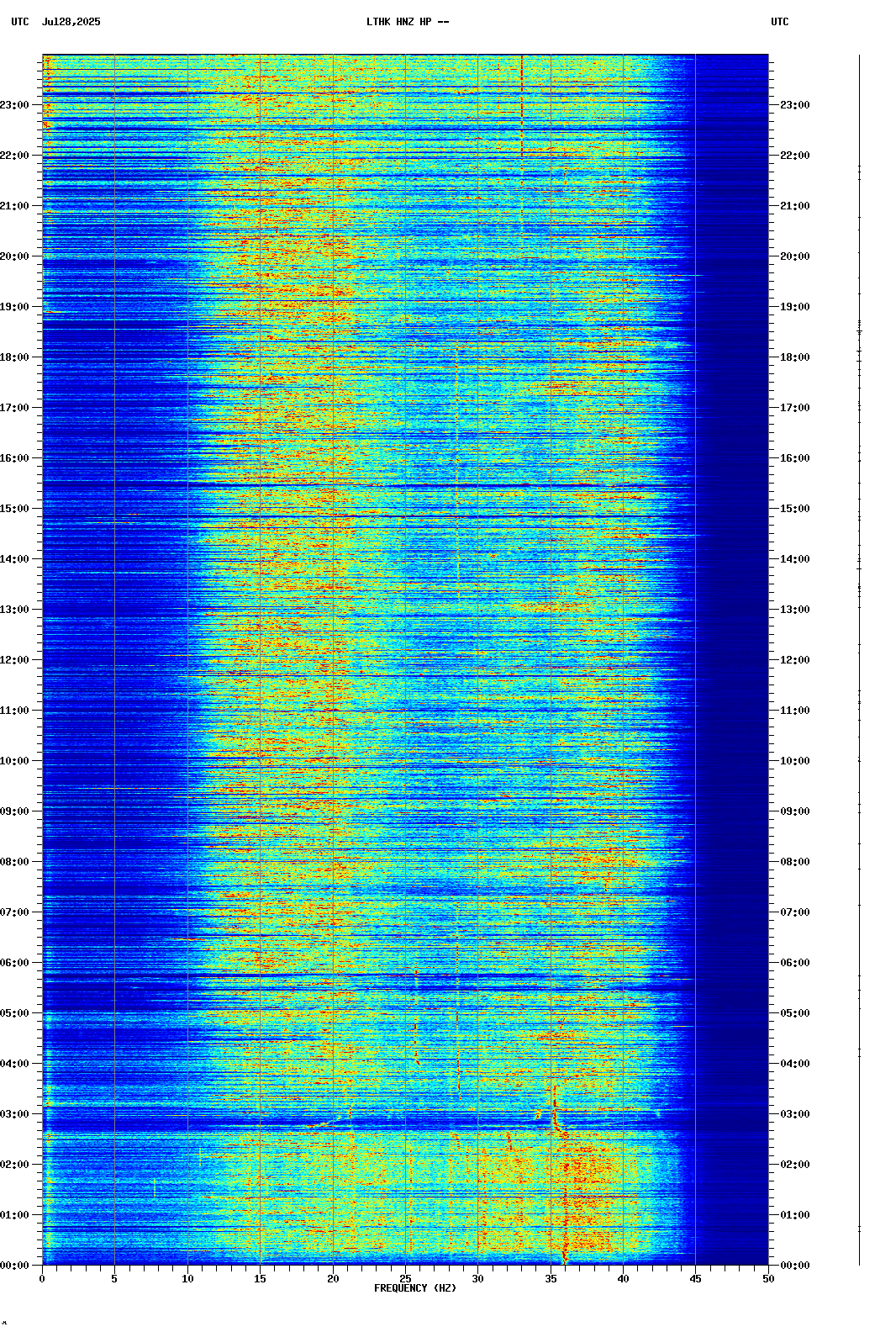This screenshot has height=1332, width=896.
Task: Click 03:00 on the left time axis
Action: click(14, 1114)
